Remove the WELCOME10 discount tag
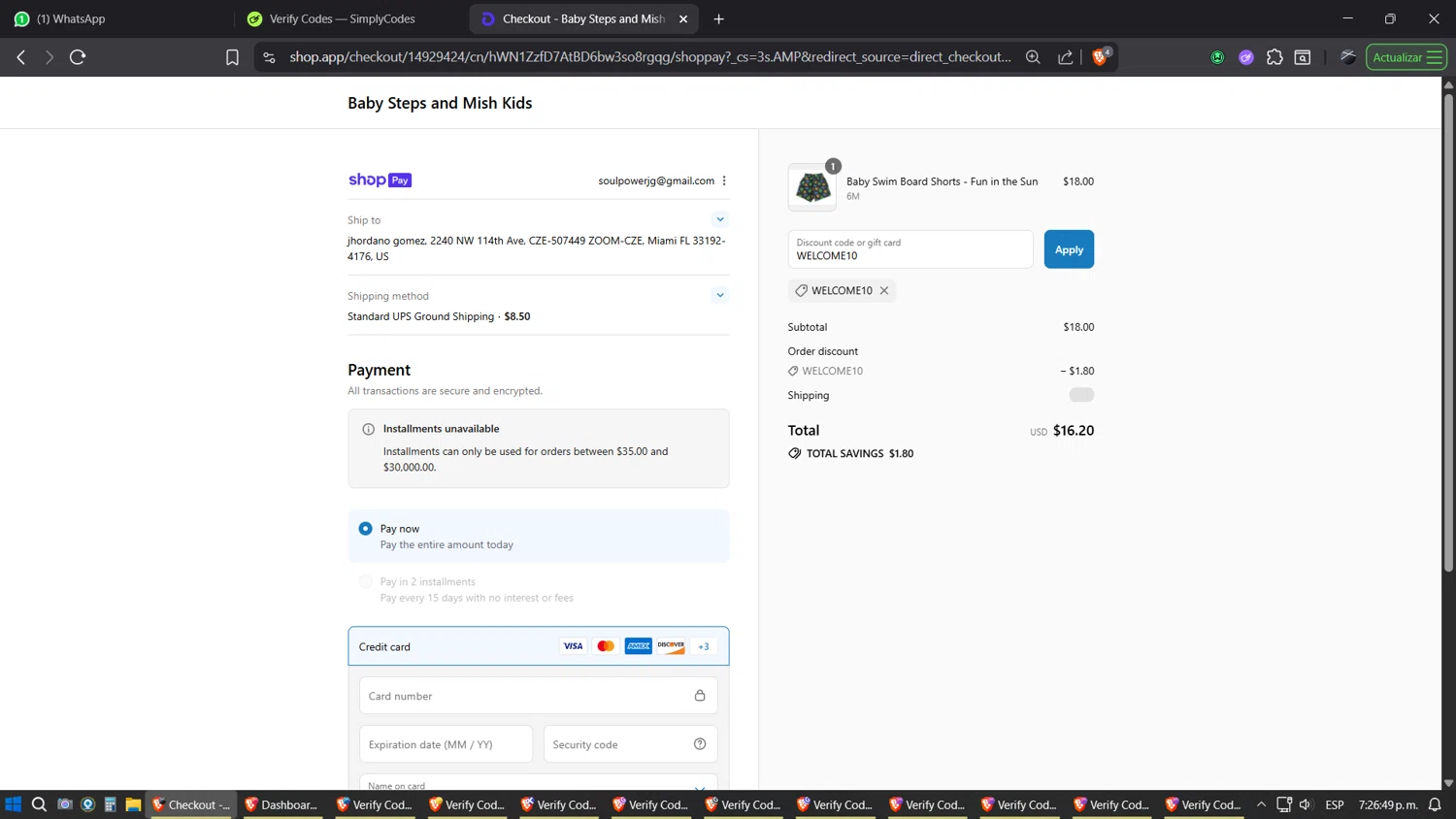The height and width of the screenshot is (819, 1456). pyautogui.click(x=884, y=290)
